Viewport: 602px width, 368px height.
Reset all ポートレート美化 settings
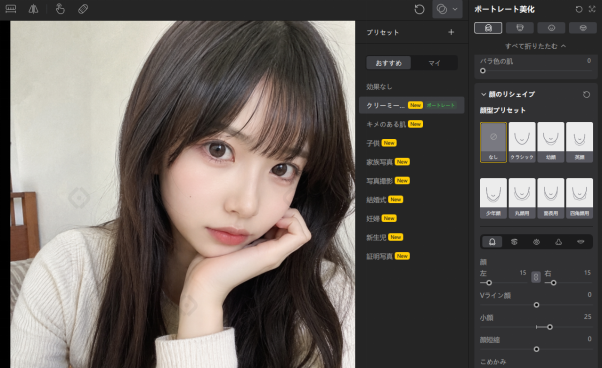[579, 9]
